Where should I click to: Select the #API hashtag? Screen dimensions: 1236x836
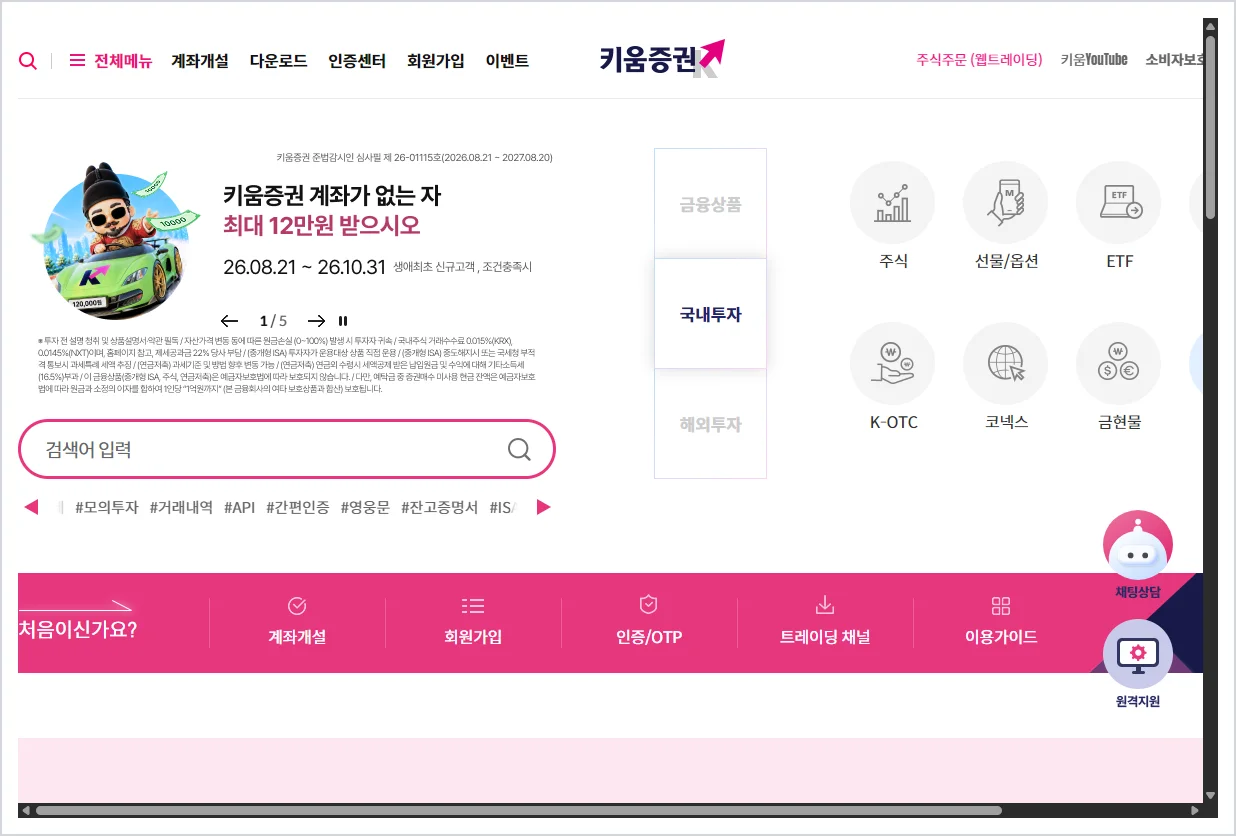239,507
